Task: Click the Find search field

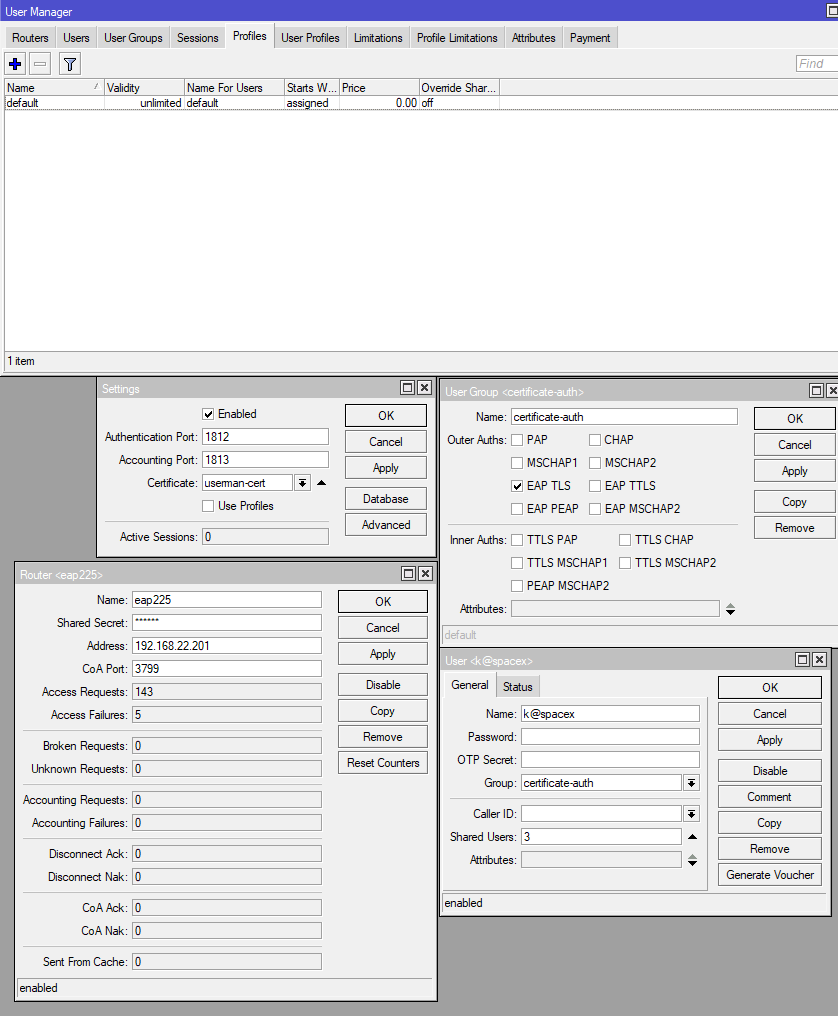Action: point(817,64)
